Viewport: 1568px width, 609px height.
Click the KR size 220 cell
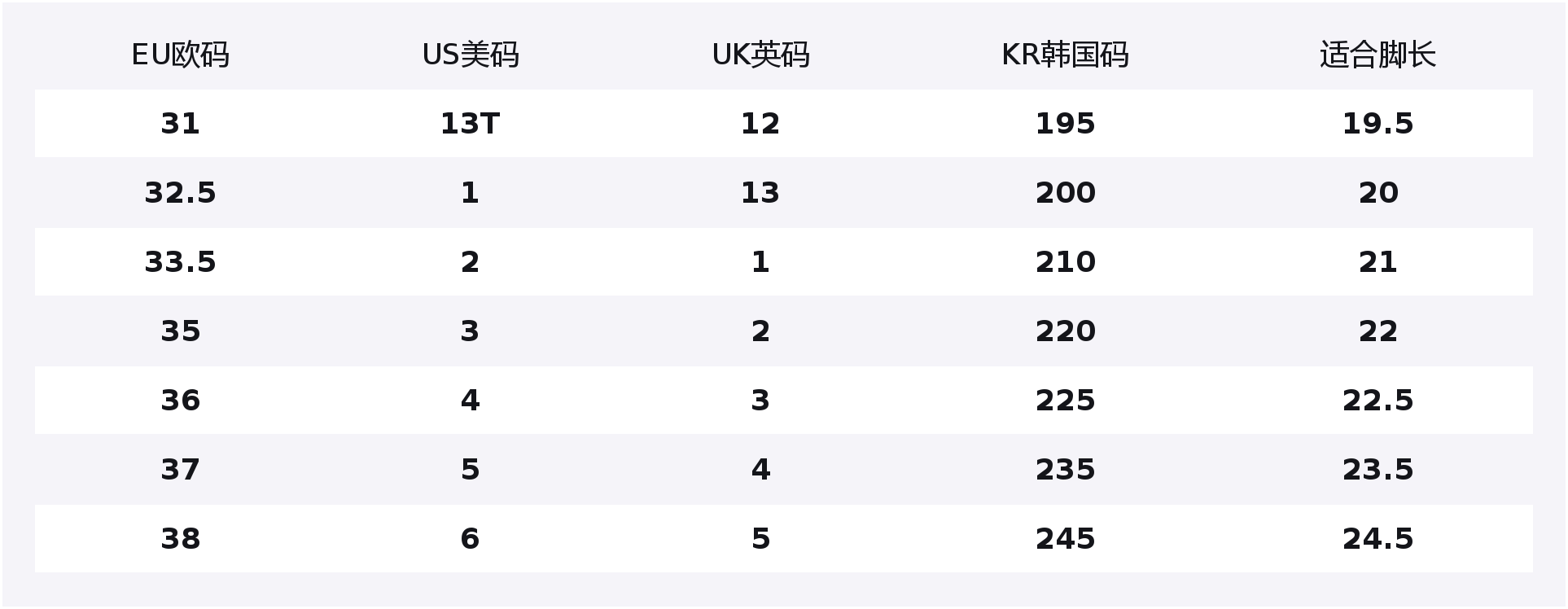(1065, 331)
